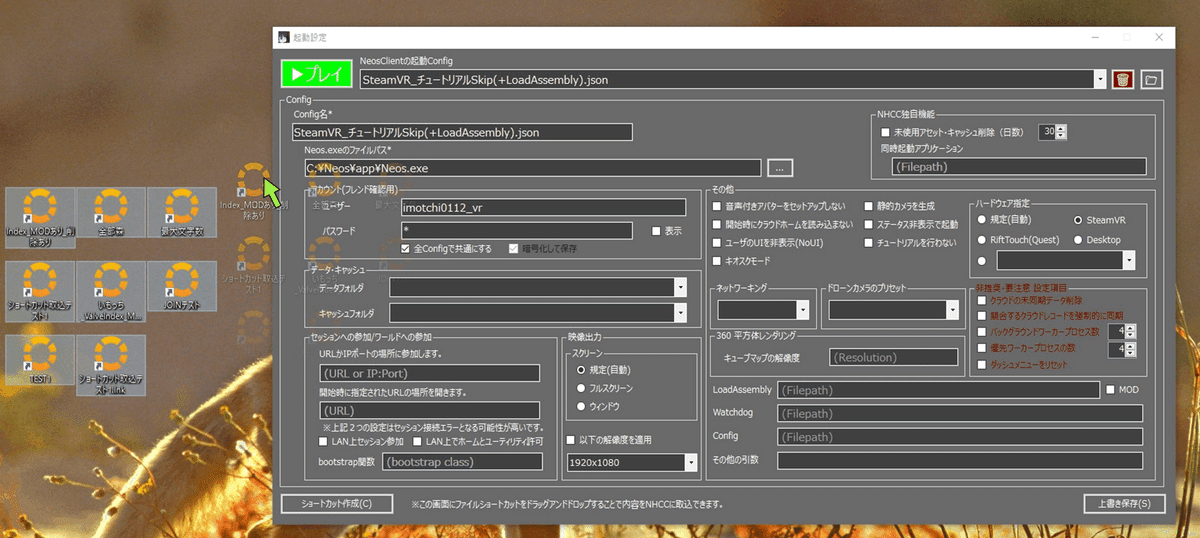Click the LoadAssembly filepath field

(938, 390)
